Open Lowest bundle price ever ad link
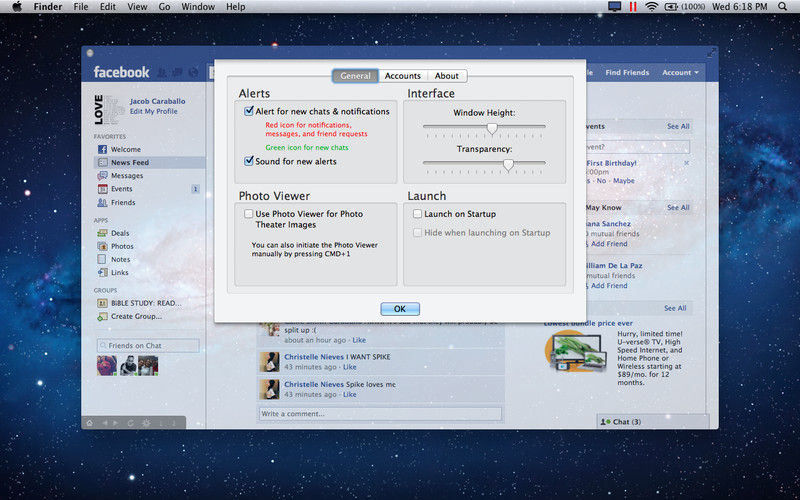This screenshot has width=800, height=500. [x=588, y=323]
